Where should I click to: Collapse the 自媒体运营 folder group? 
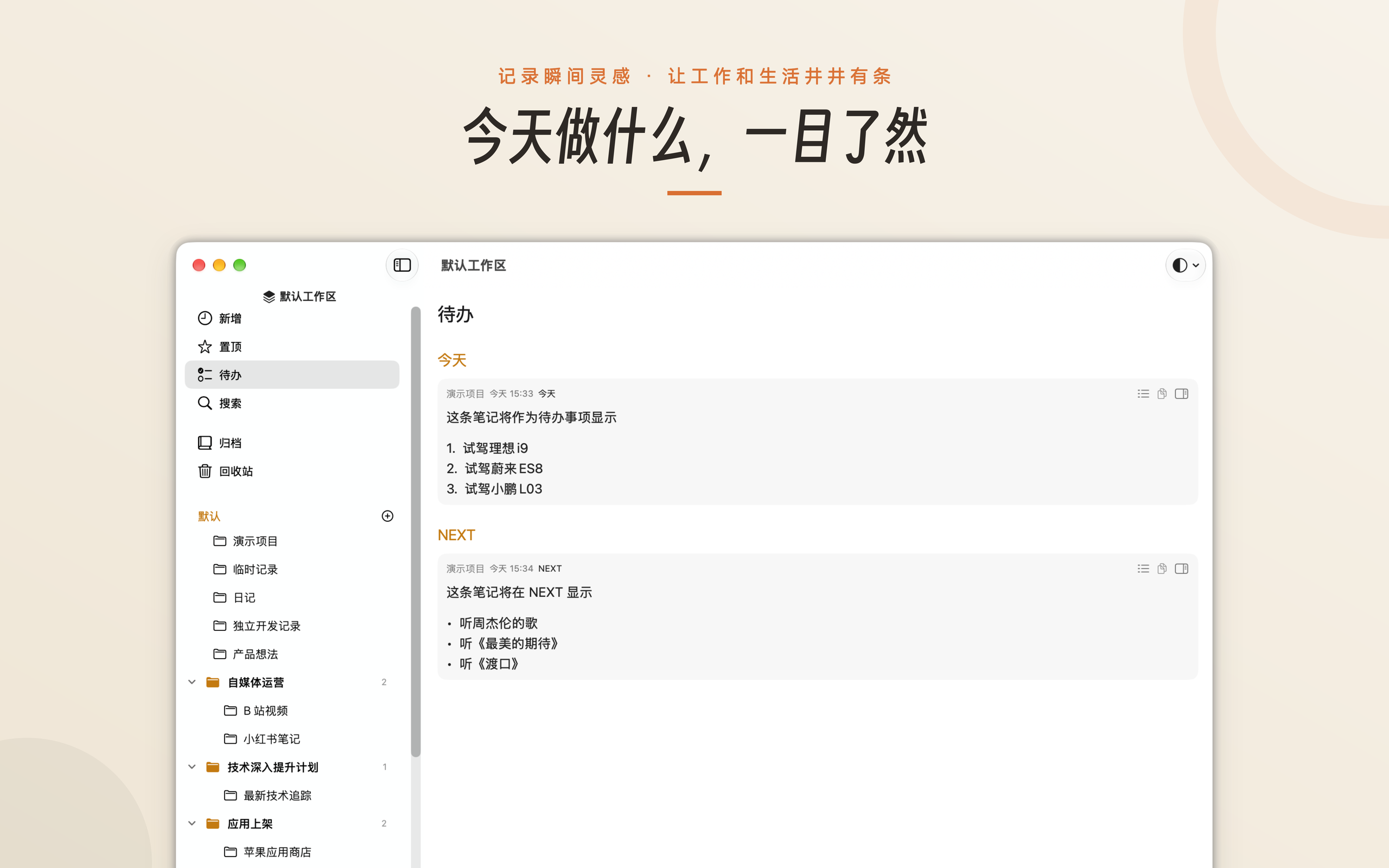tap(192, 682)
